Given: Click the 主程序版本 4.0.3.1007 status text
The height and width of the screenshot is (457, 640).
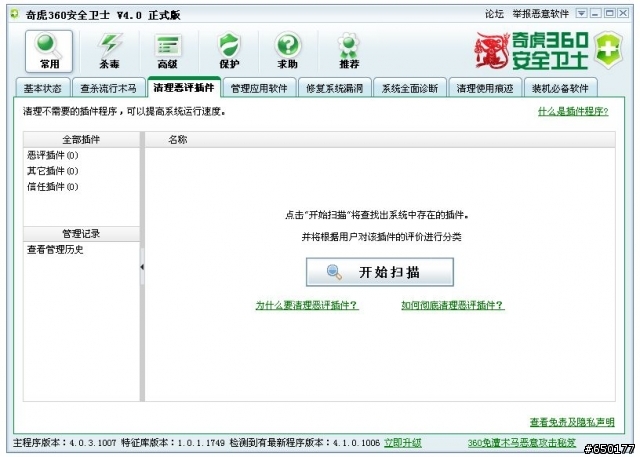Looking at the screenshot, I should pos(64,443).
